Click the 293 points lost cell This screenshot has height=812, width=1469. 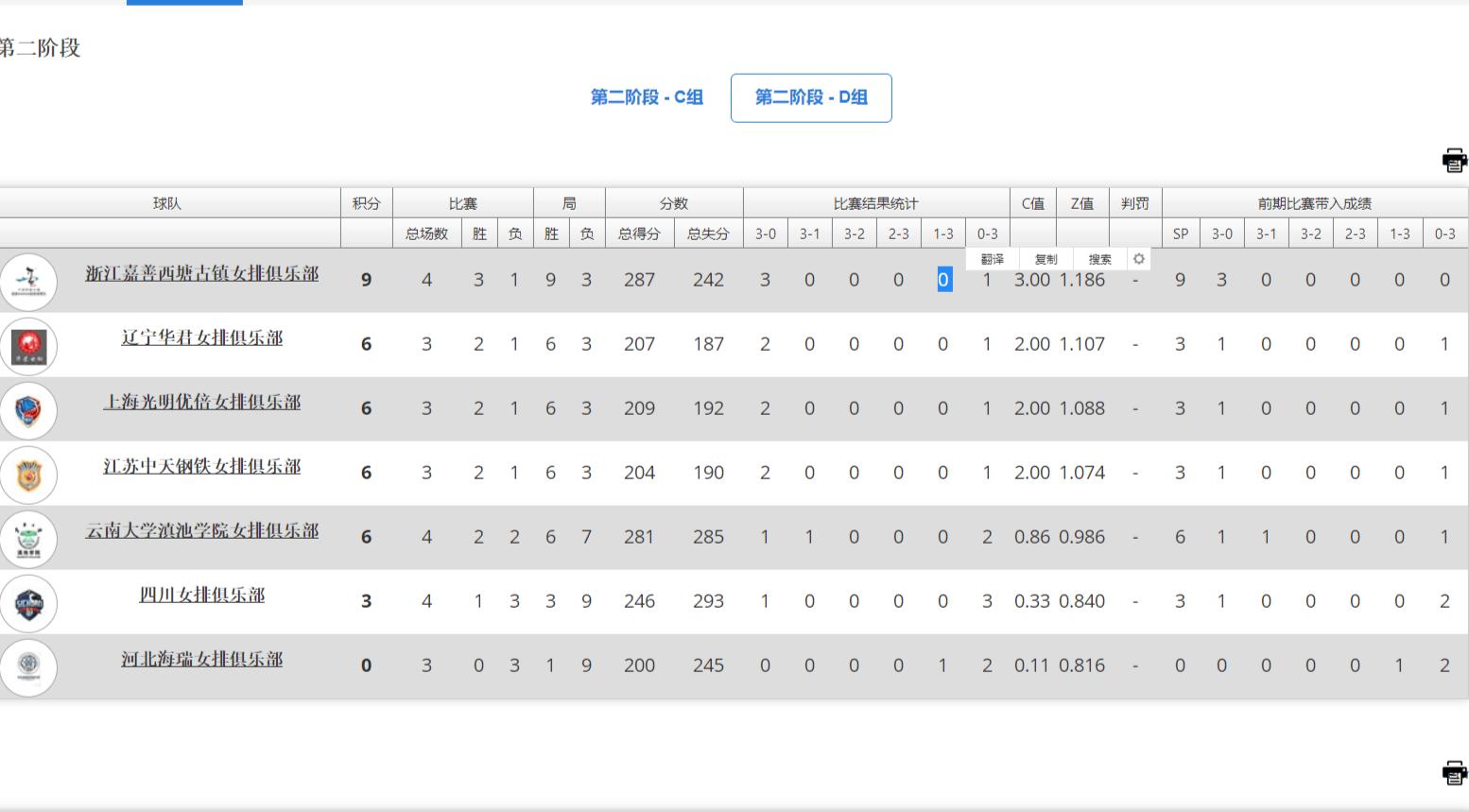point(709,601)
